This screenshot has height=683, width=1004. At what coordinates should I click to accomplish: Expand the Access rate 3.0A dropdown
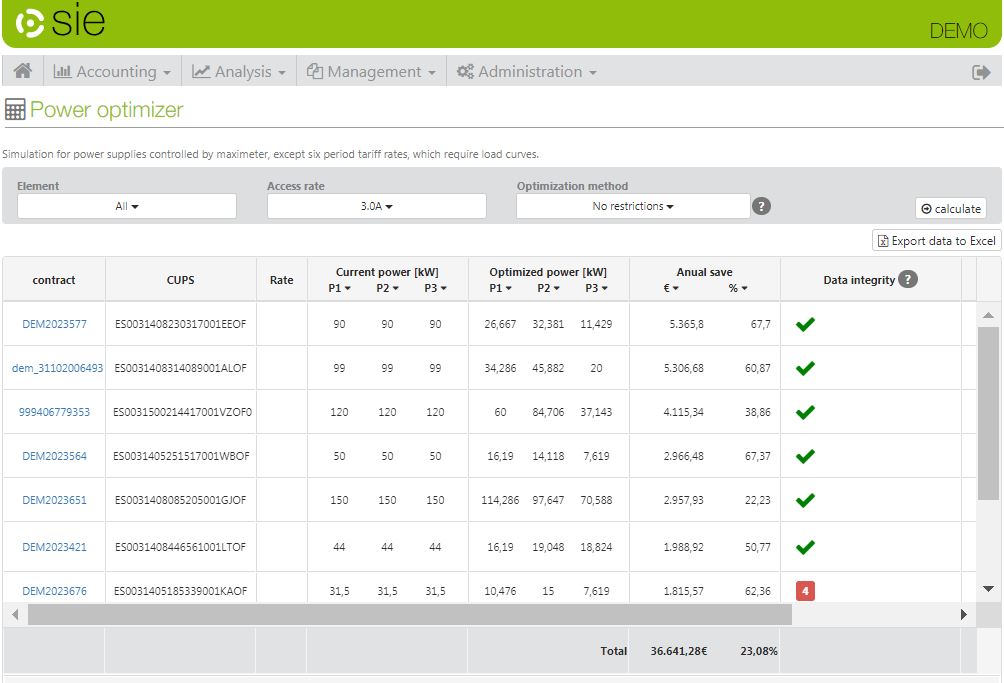(376, 206)
